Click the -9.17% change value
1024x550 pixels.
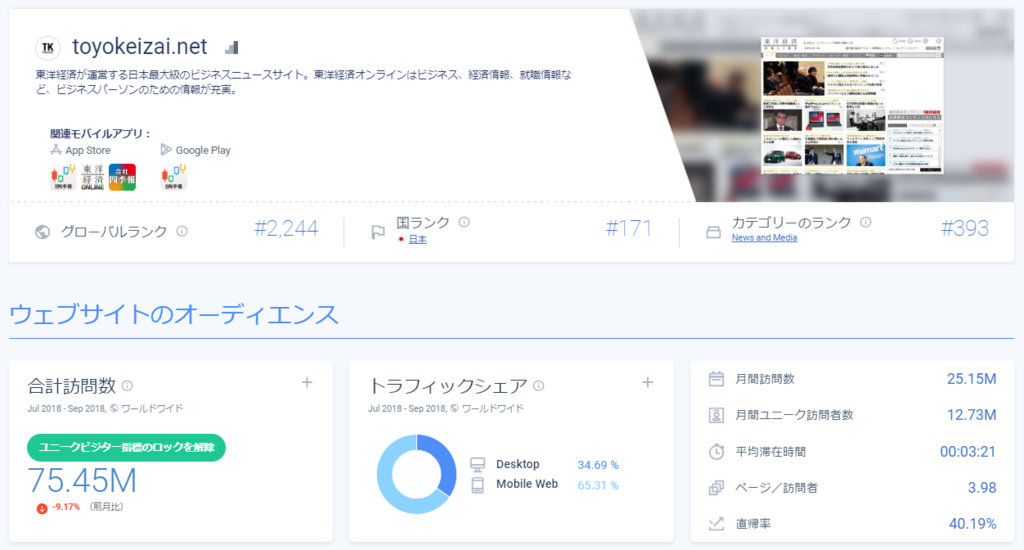[66, 507]
